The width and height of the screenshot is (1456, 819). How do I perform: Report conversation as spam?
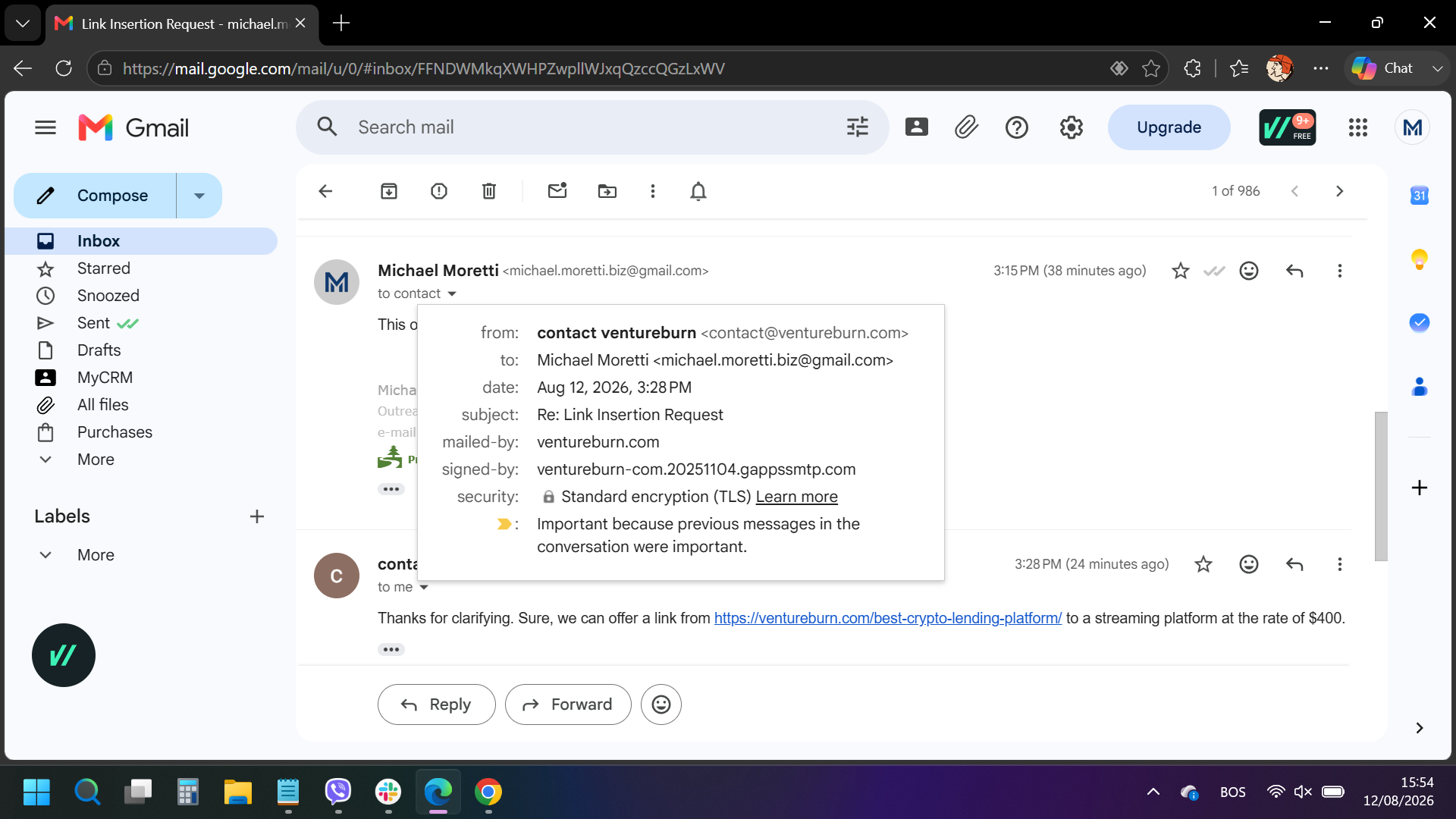[x=439, y=191]
